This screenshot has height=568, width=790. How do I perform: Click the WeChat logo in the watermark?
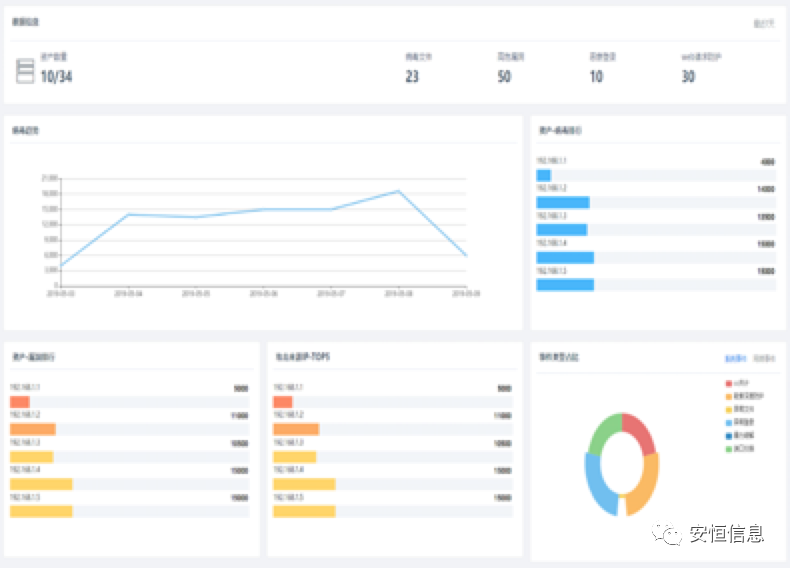click(x=667, y=534)
